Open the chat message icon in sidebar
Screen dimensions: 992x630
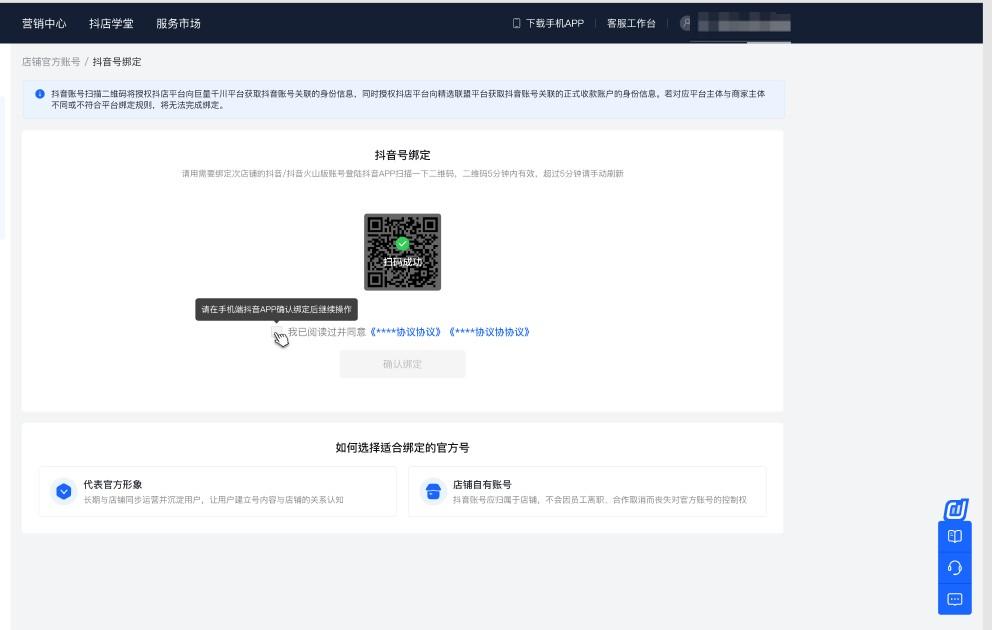tap(955, 599)
